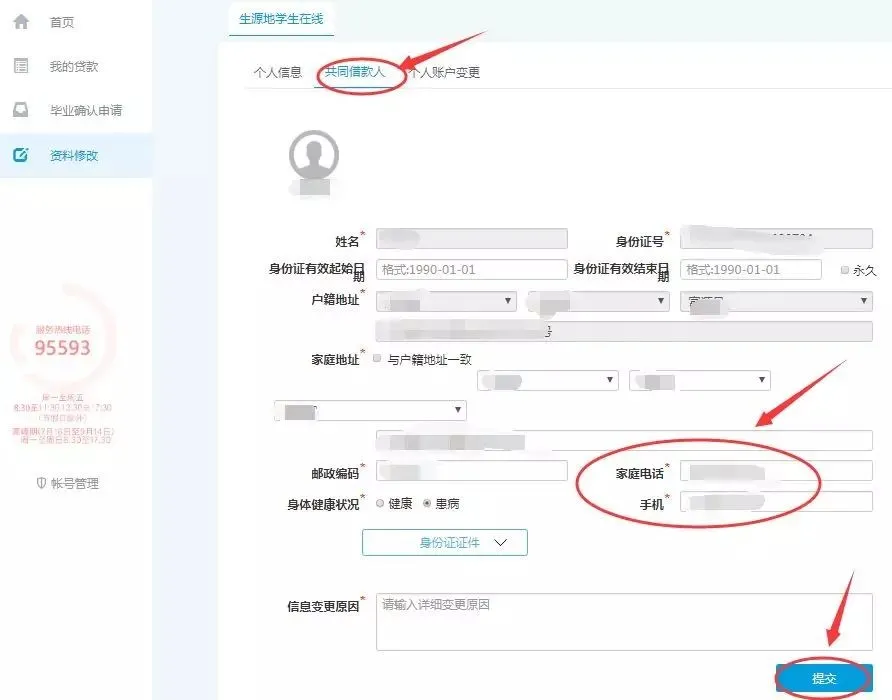Open the second 家庭地址 district dropdown

pyautogui.click(x=699, y=380)
